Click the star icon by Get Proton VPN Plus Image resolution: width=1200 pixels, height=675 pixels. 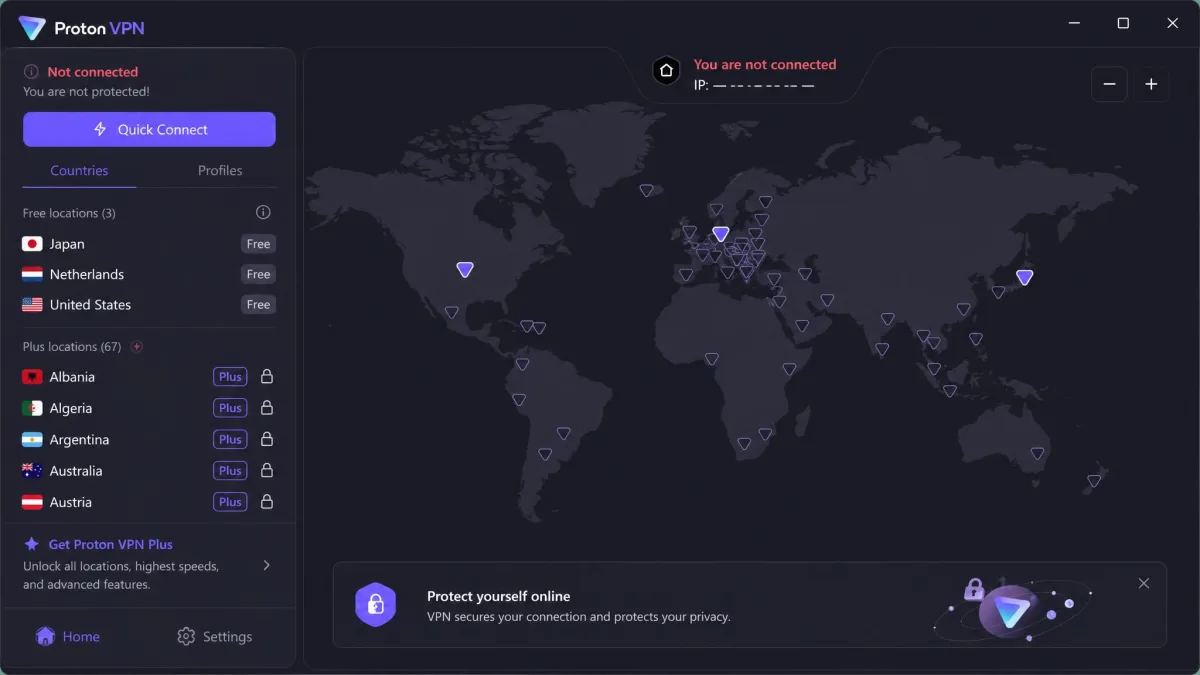point(32,544)
